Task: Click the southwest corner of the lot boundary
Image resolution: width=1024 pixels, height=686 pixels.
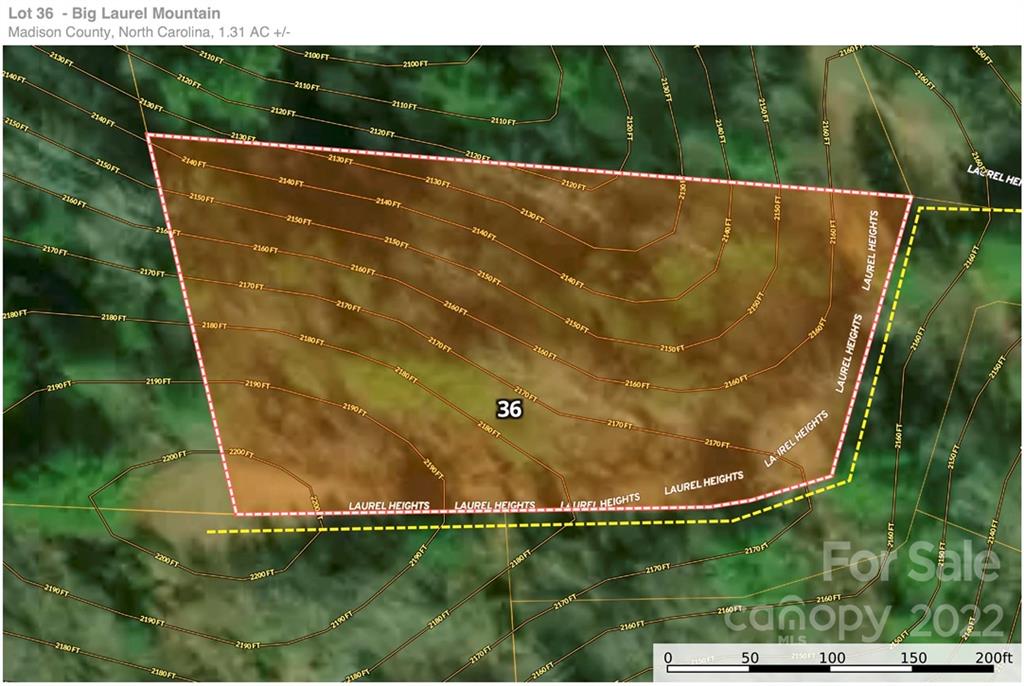Action: 237,514
